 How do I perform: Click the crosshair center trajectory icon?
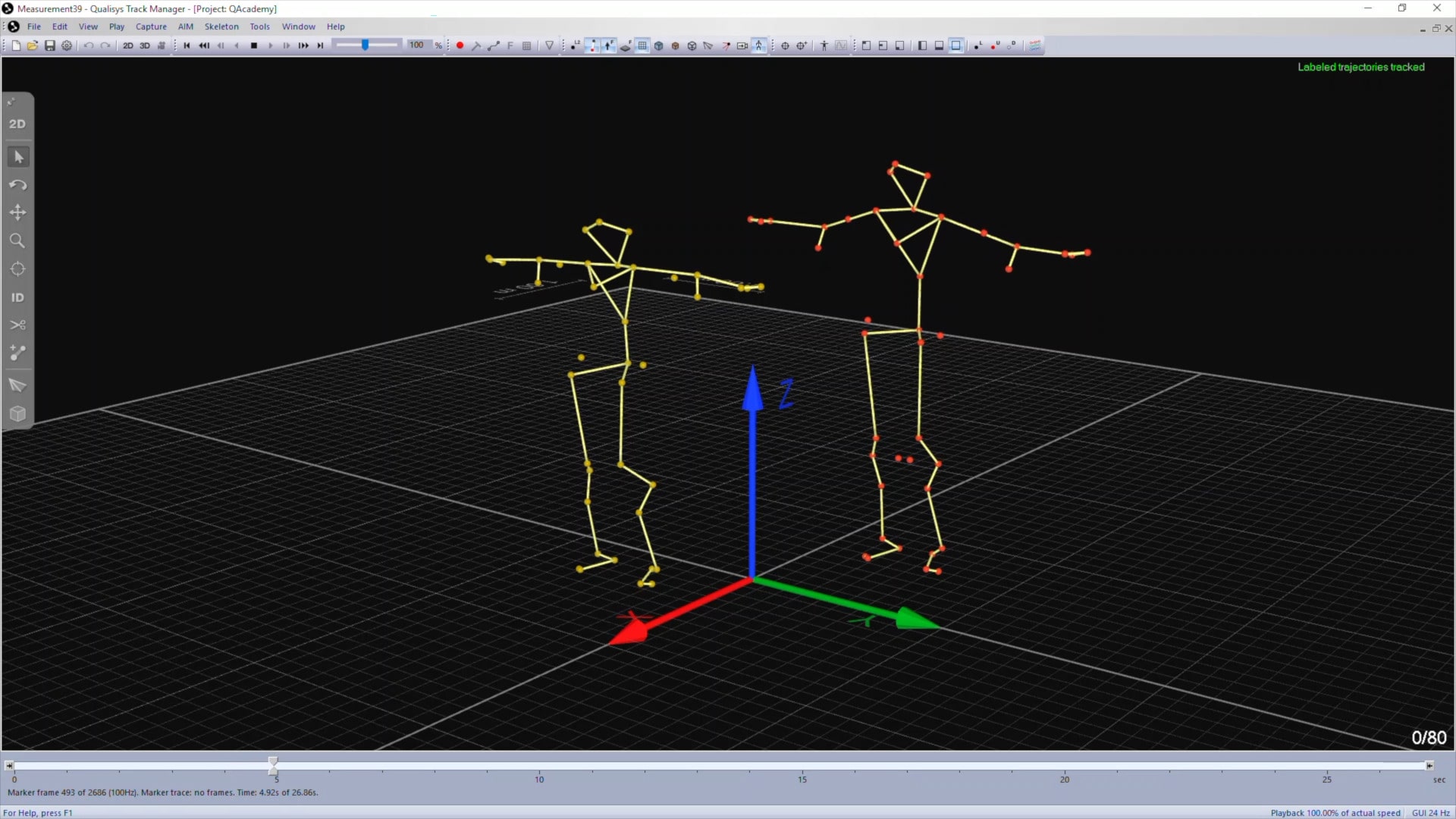click(x=785, y=45)
